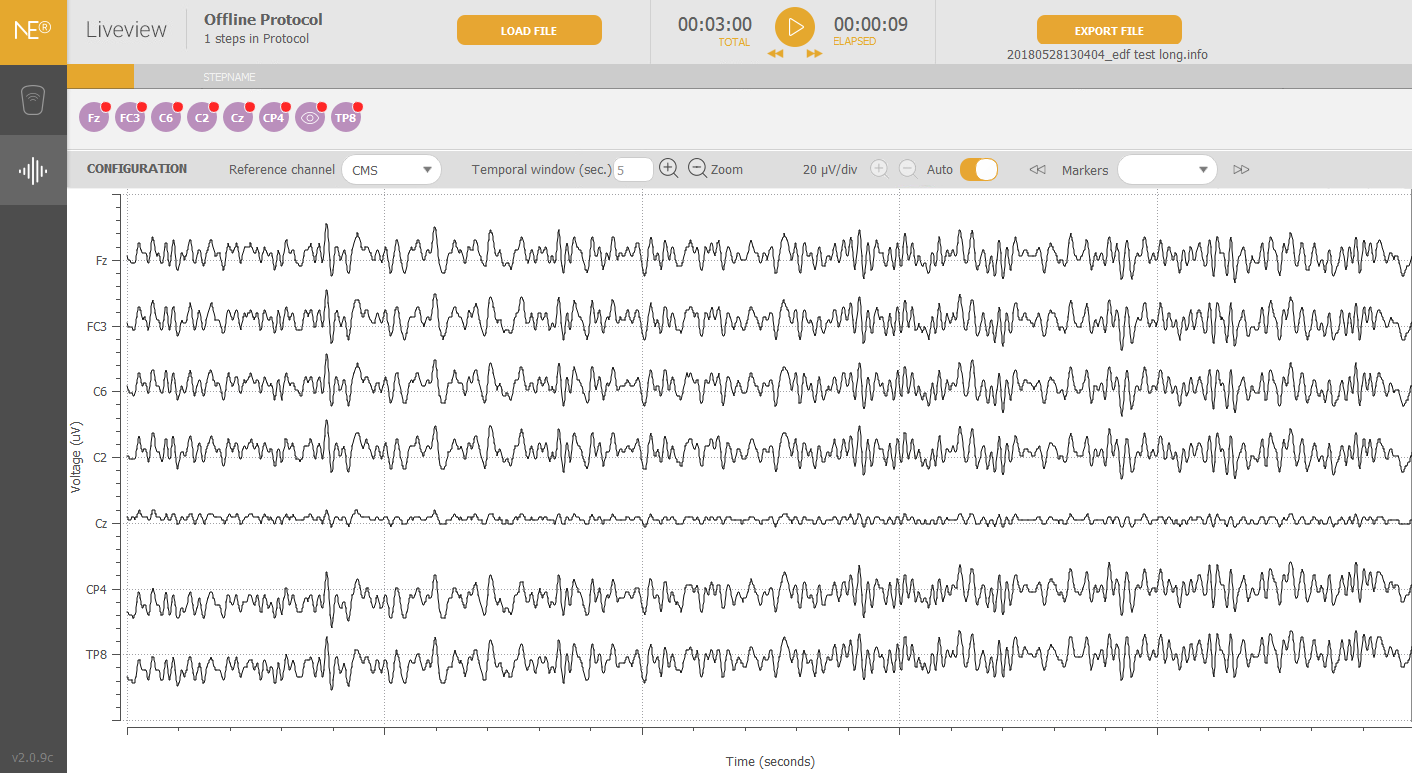The image size is (1412, 773).
Task: Click the C6 axis label in plot
Action: click(100, 392)
